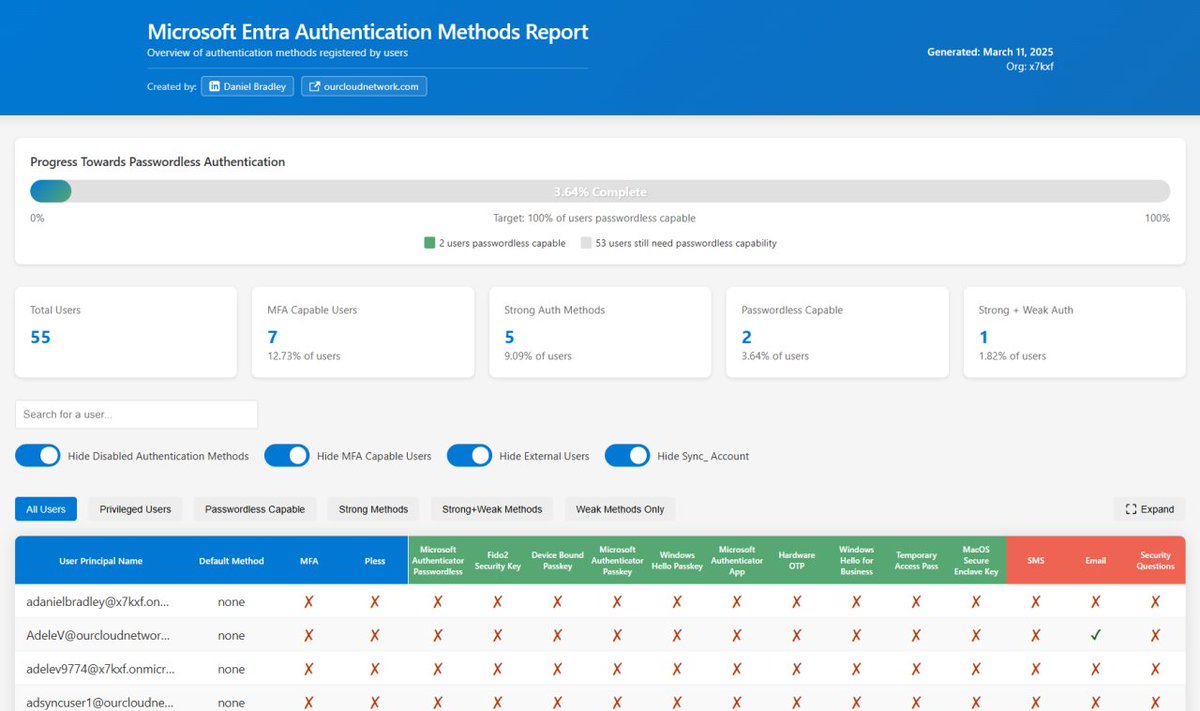The image size is (1200, 711).
Task: Click MFA red X for adanielbradley row
Action: point(309,602)
